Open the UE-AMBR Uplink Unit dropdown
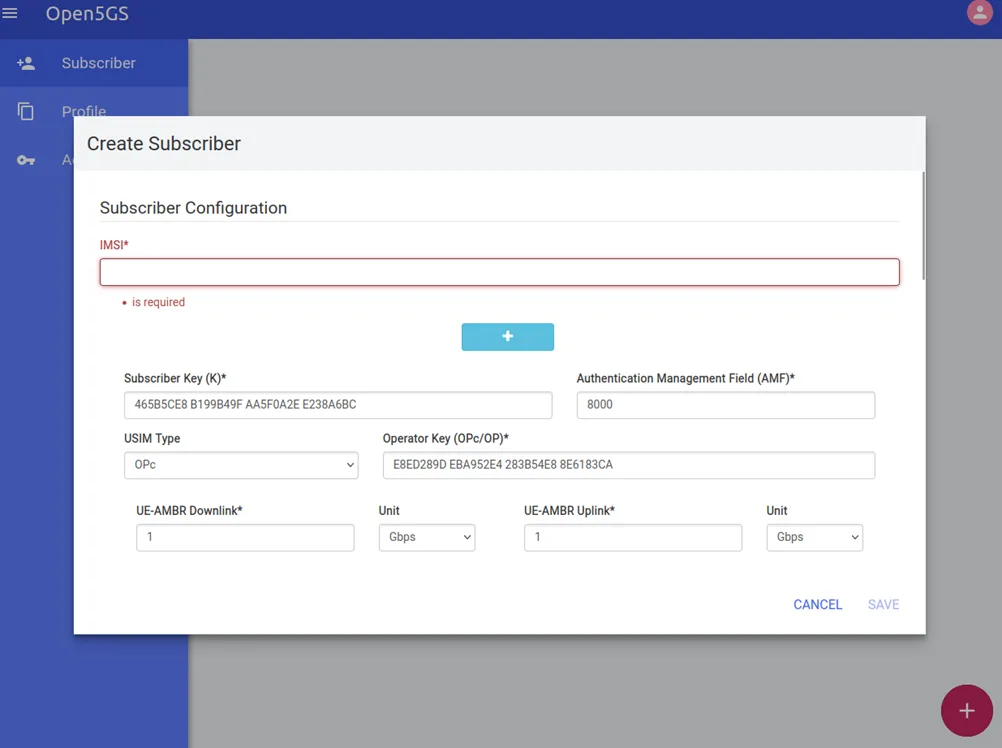Image resolution: width=1002 pixels, height=748 pixels. pyautogui.click(x=815, y=537)
